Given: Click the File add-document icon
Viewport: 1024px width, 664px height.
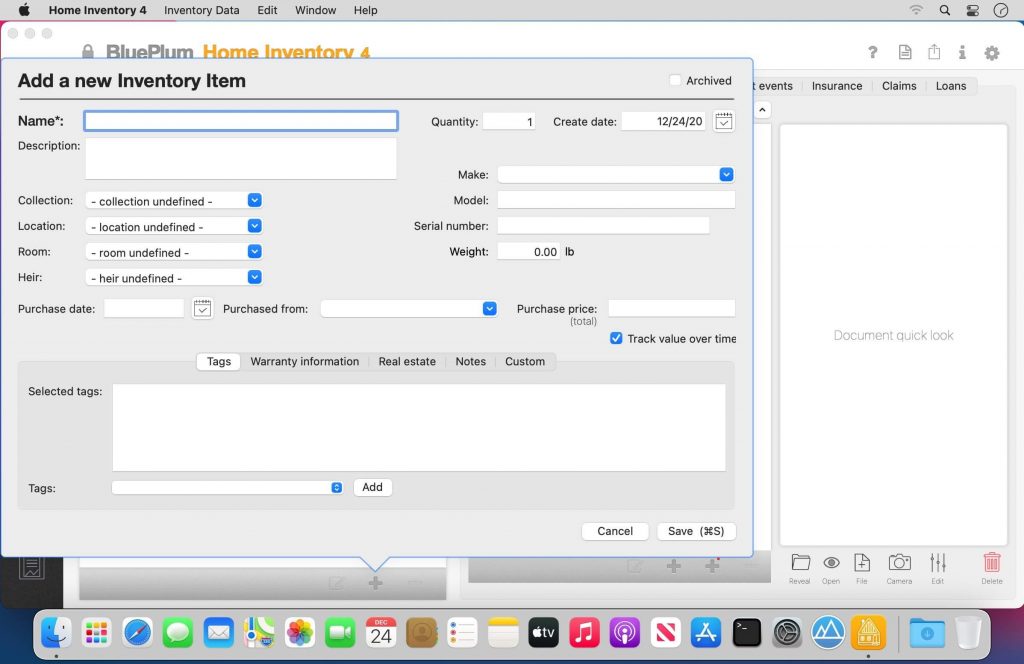Looking at the screenshot, I should tap(862, 563).
